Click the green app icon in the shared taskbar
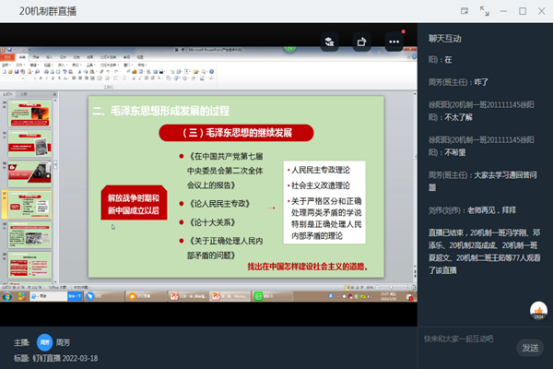 [259, 296]
